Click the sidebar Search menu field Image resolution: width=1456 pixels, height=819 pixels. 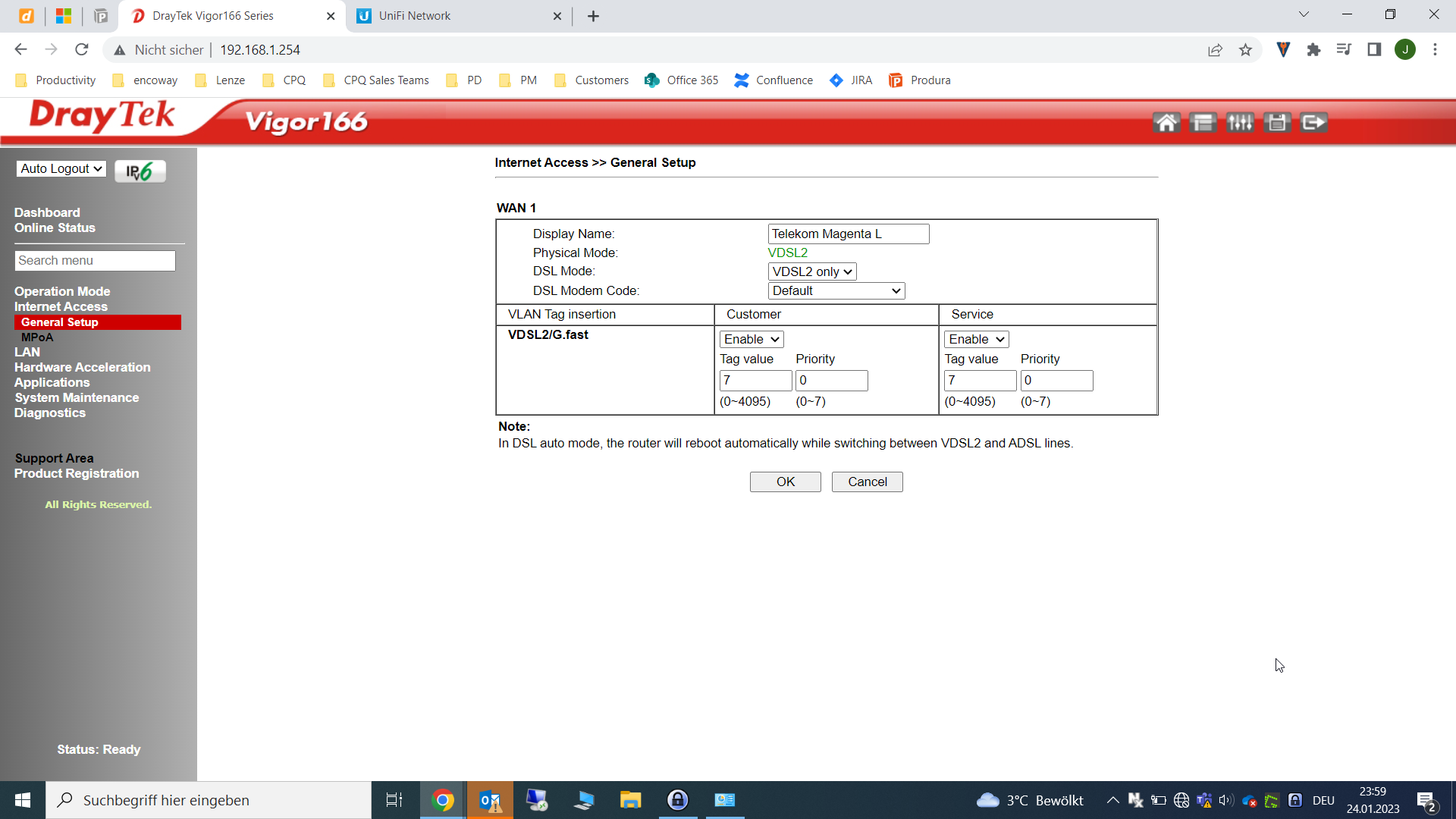95,261
